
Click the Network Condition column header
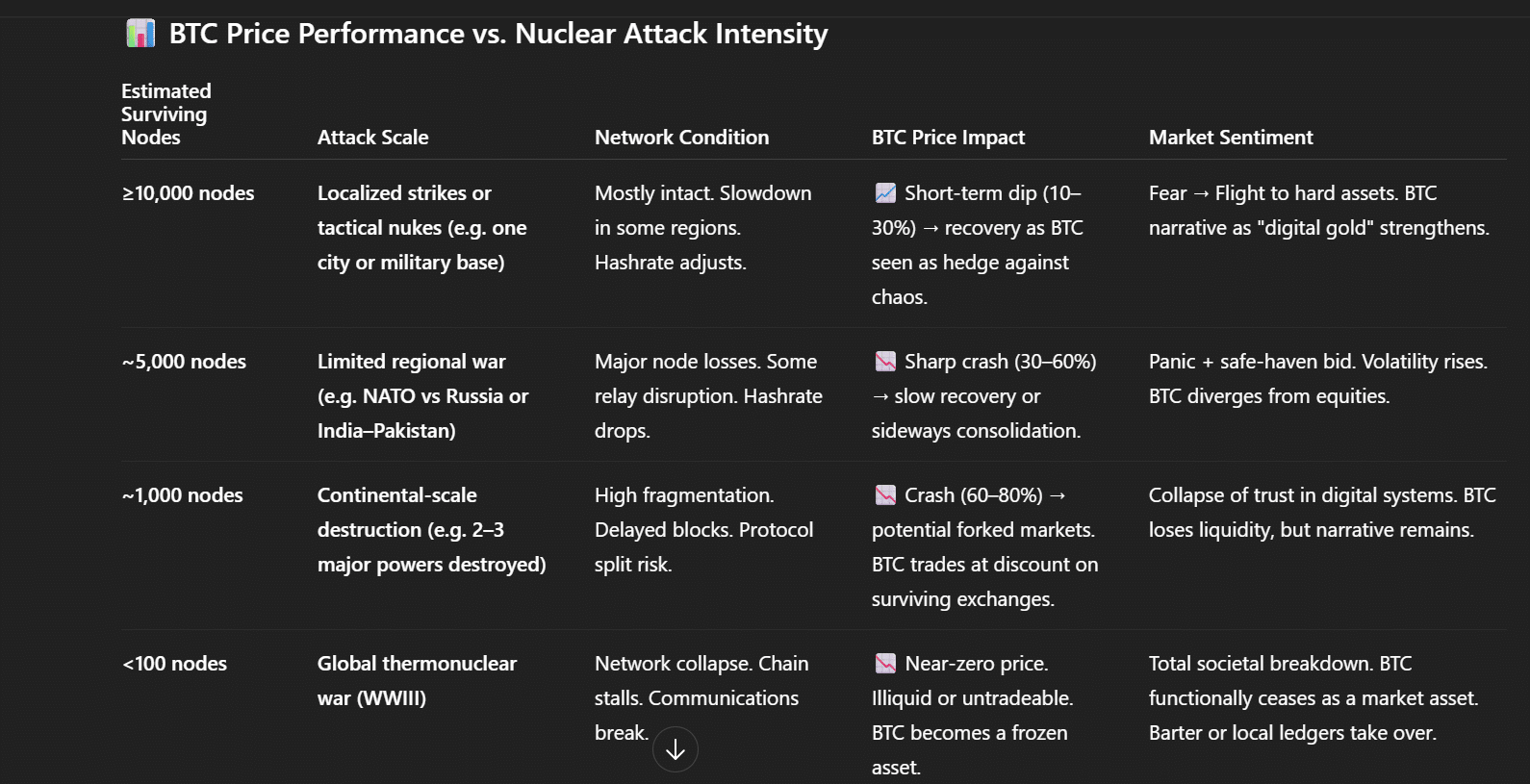coord(681,138)
